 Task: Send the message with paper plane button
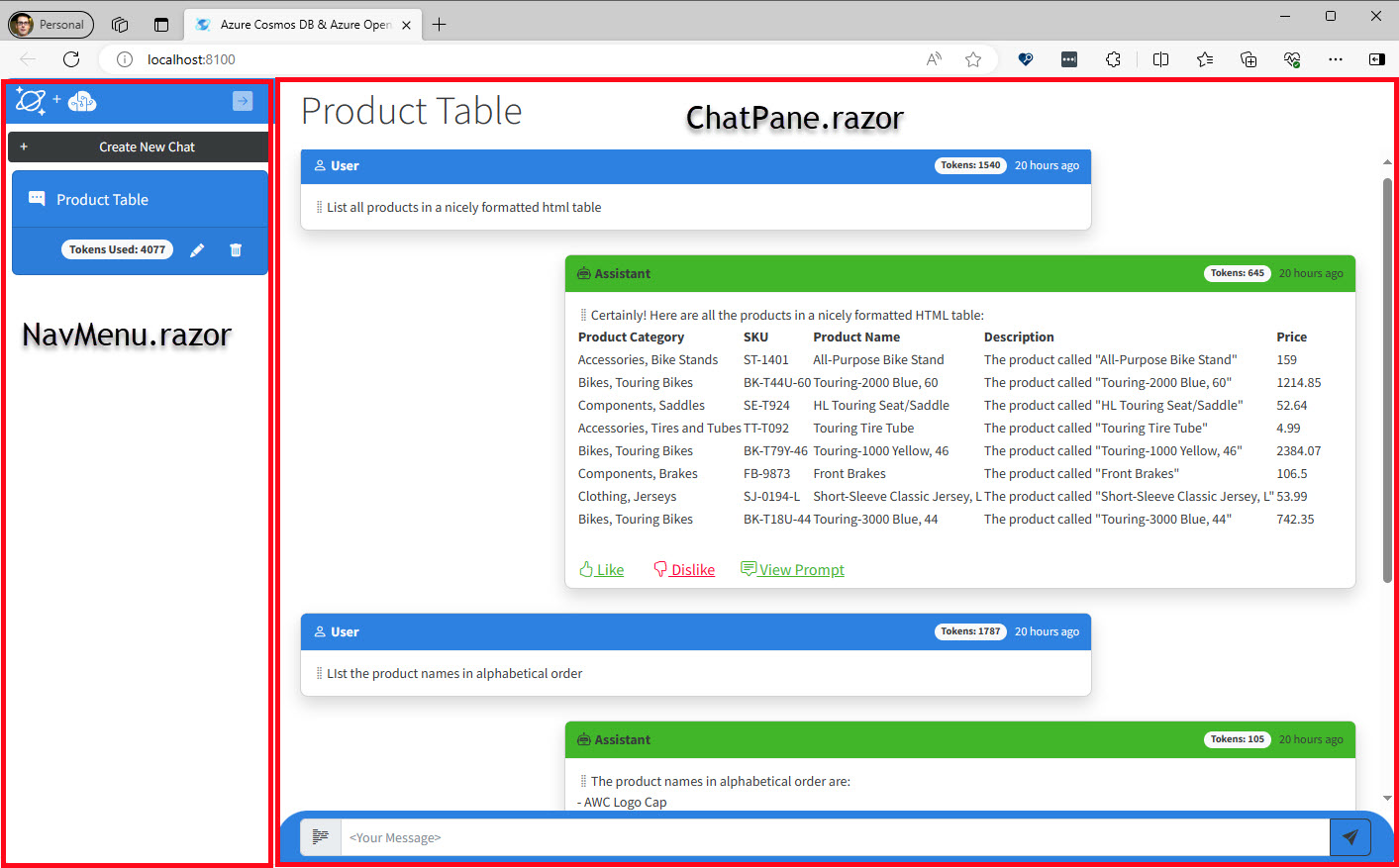coord(1349,837)
